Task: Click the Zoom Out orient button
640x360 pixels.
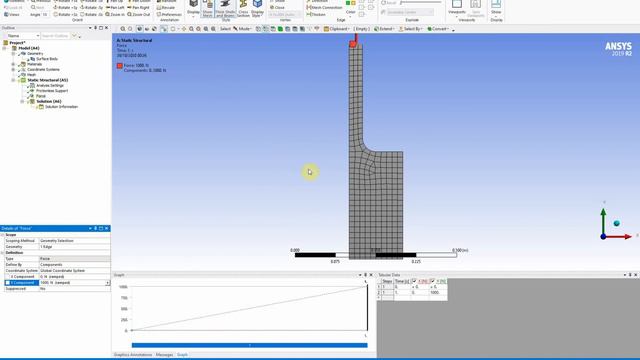Action: (x=138, y=14)
